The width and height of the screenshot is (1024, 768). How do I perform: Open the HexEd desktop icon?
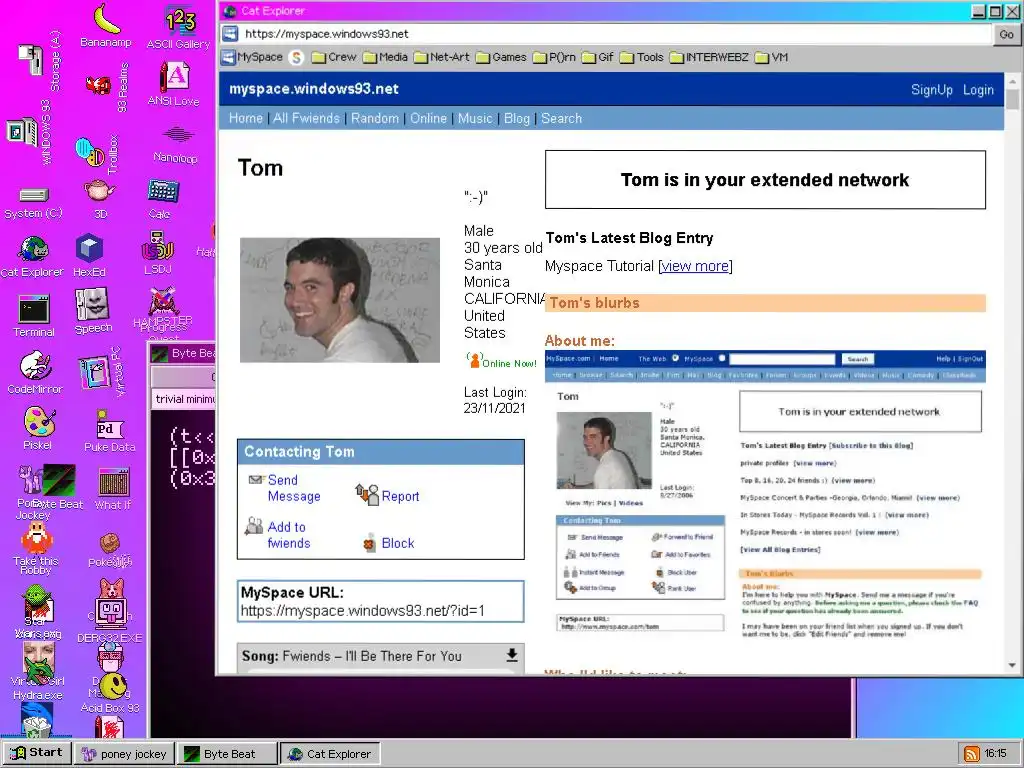[x=89, y=255]
